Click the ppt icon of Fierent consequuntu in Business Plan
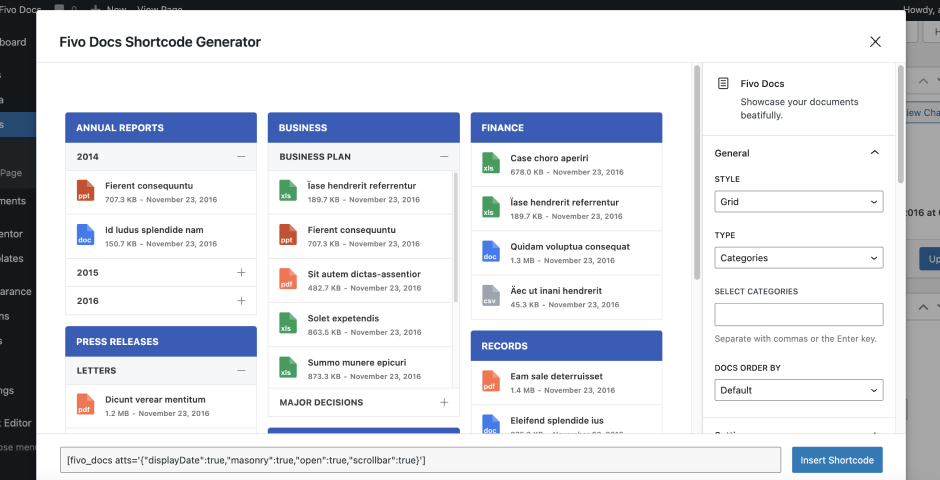This screenshot has height=480, width=940. (288, 235)
